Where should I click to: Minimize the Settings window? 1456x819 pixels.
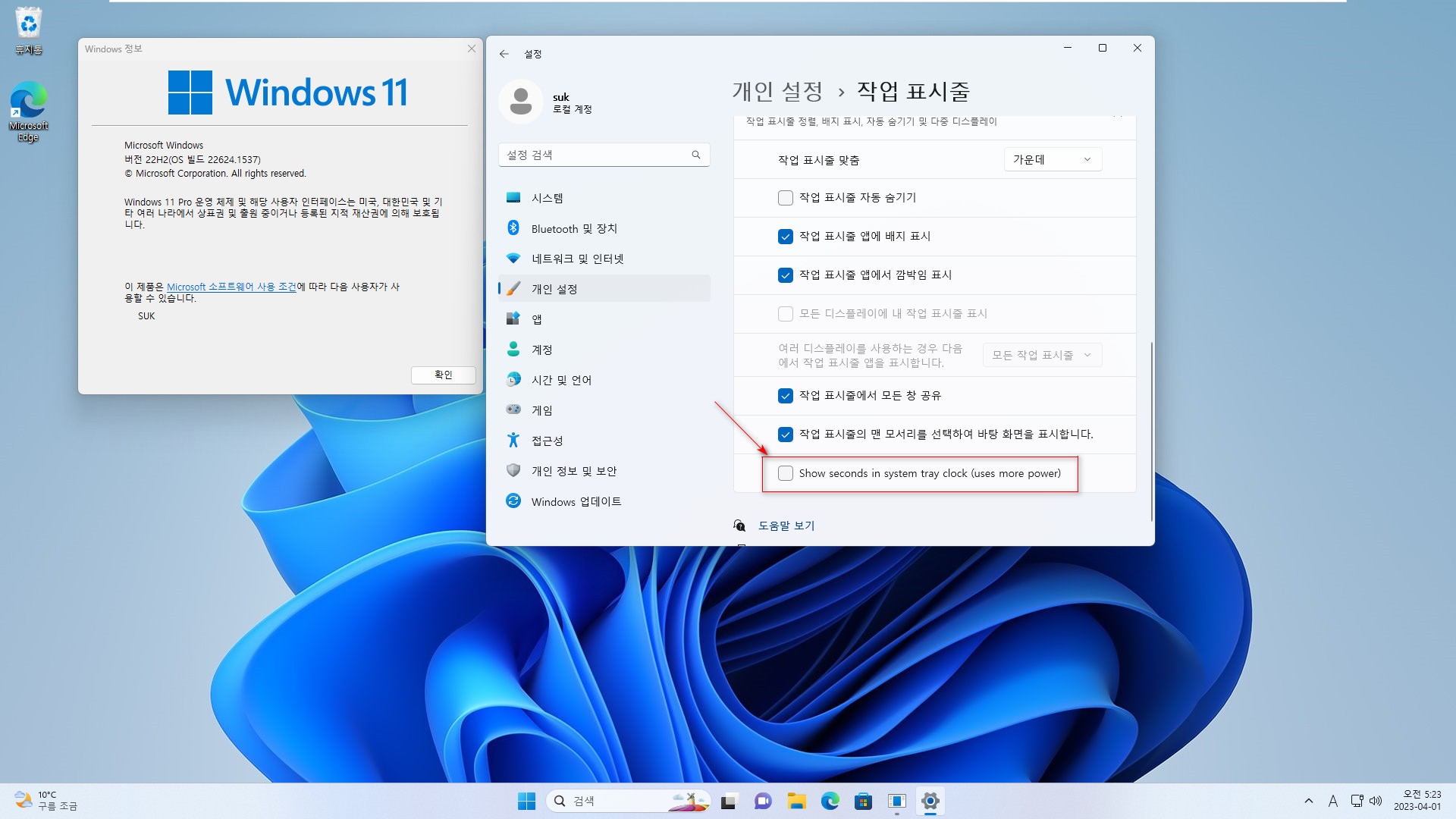[x=1068, y=48]
